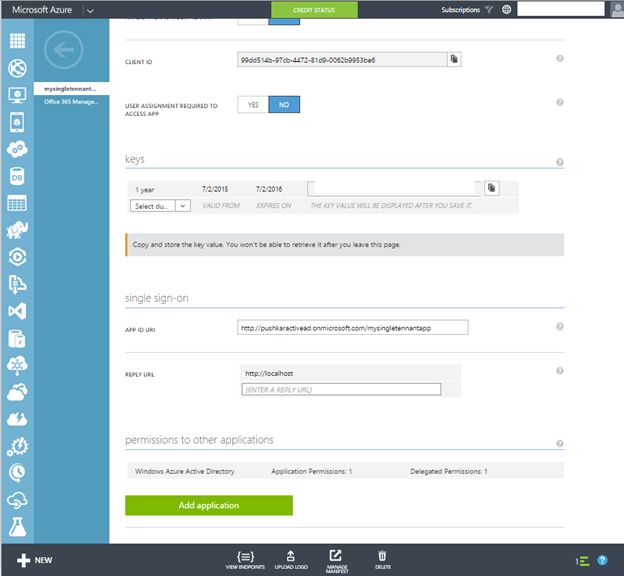Screen dimensions: 624x576
Task: Open the Select duration dropdown for keys
Action: [160, 206]
